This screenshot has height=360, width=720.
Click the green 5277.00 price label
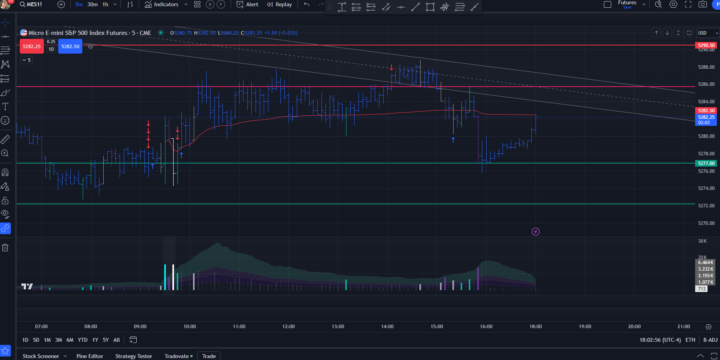point(706,163)
